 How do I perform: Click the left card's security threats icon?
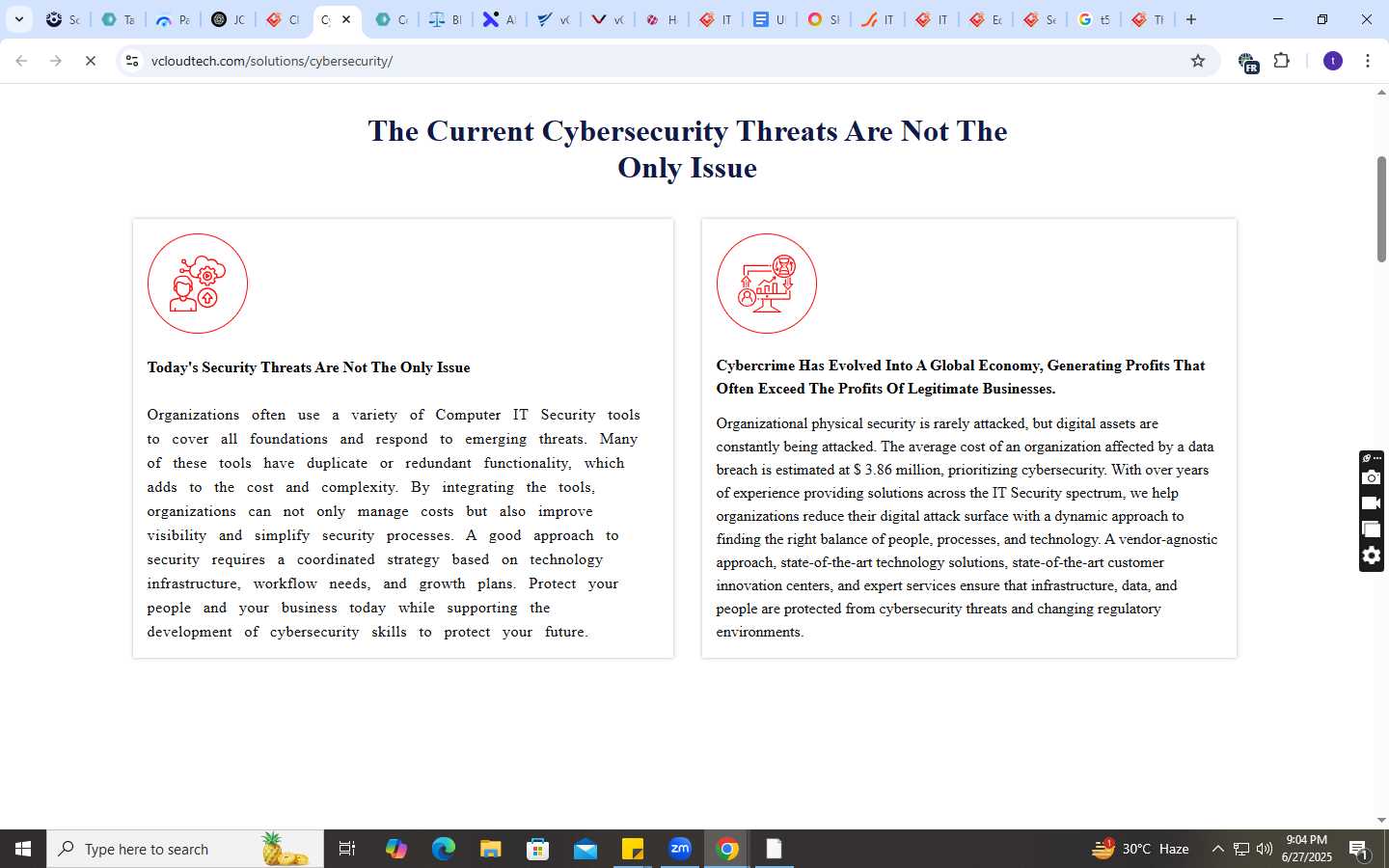pyautogui.click(x=198, y=284)
